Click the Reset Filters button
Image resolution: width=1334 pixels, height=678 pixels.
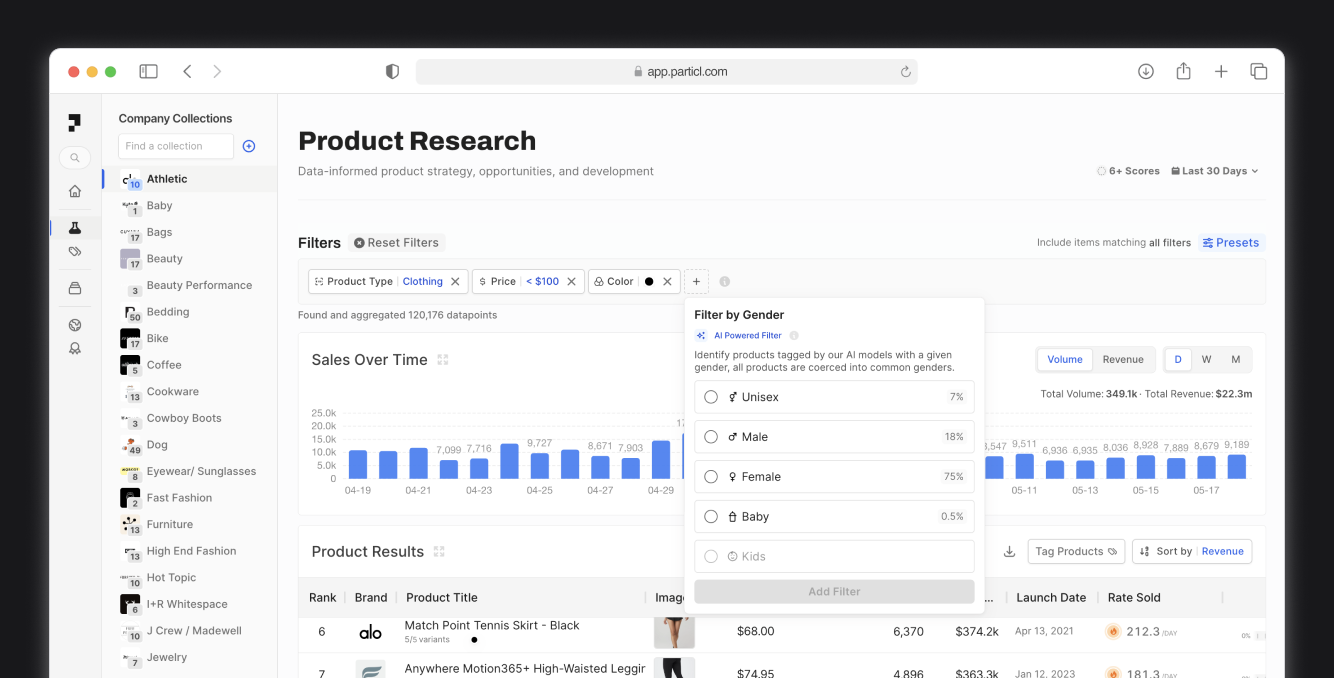pyautogui.click(x=396, y=243)
